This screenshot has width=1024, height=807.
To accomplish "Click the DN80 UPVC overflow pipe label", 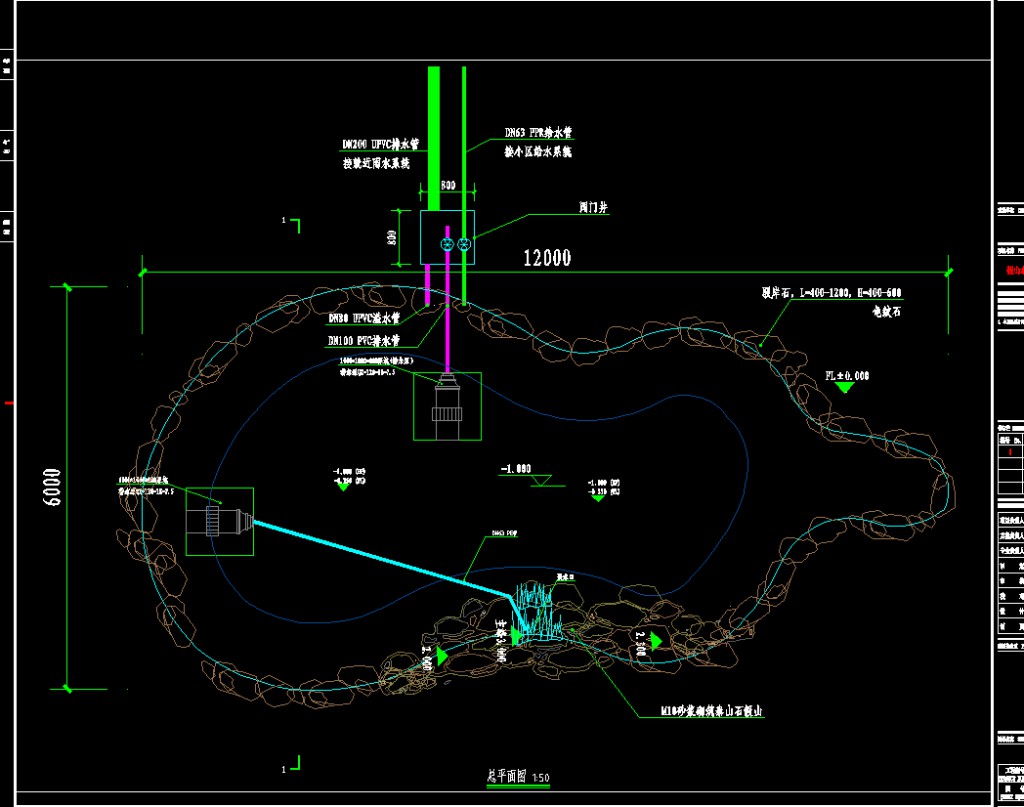I will click(364, 319).
